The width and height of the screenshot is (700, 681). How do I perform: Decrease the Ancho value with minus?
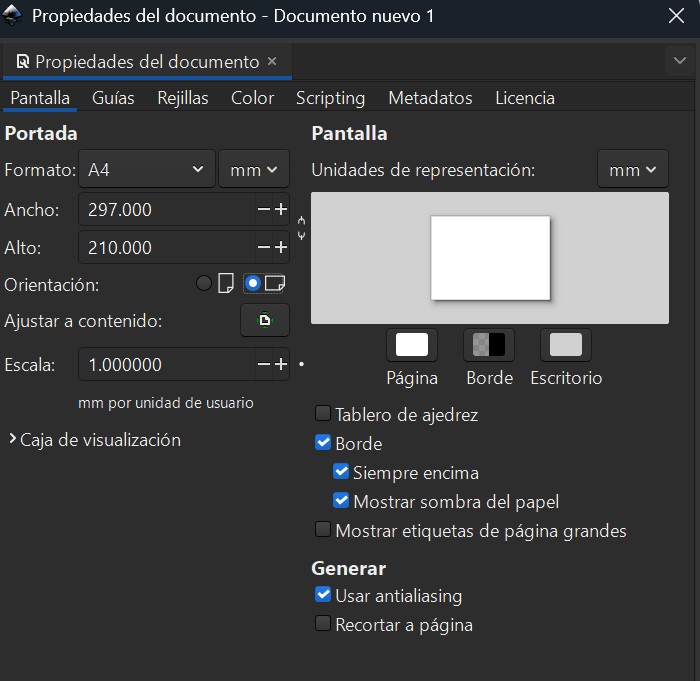pyautogui.click(x=264, y=209)
